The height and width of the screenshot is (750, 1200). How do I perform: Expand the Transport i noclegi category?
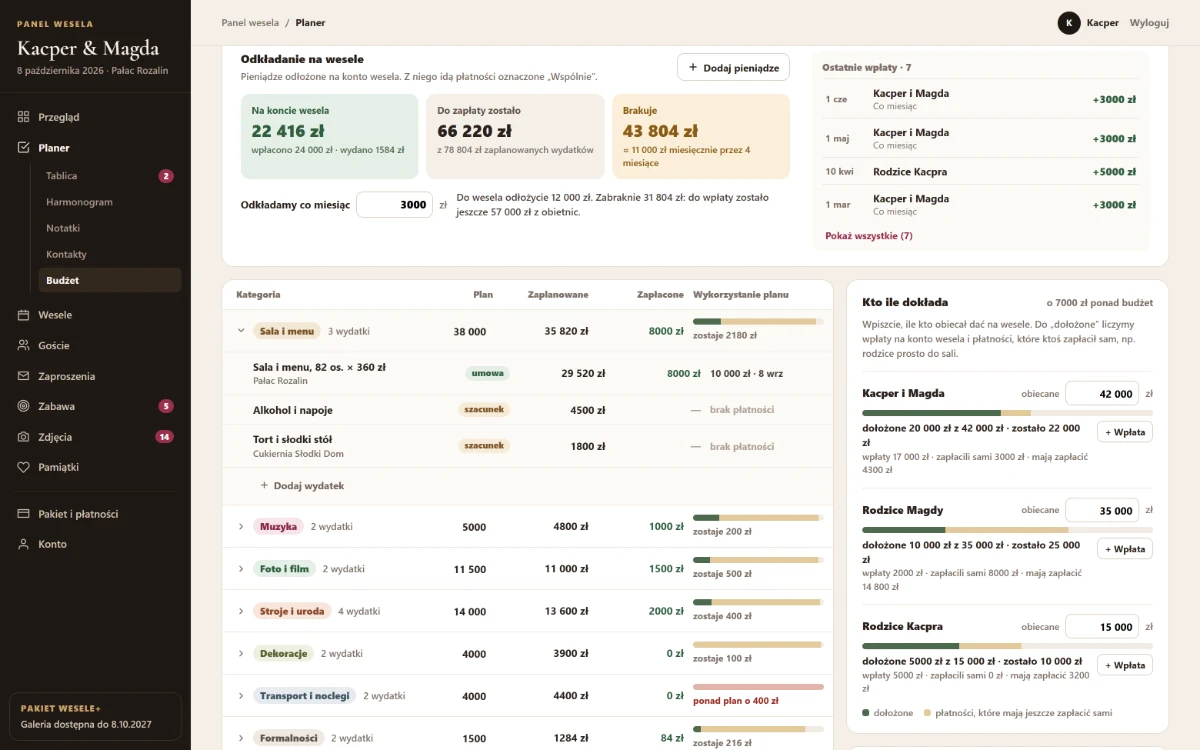(241, 696)
